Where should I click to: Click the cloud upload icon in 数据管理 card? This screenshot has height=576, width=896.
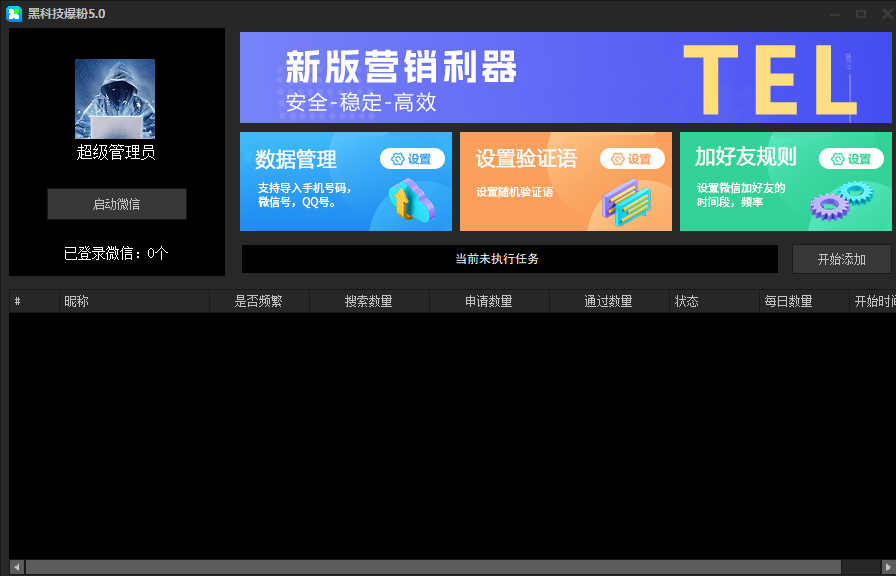tap(410, 201)
